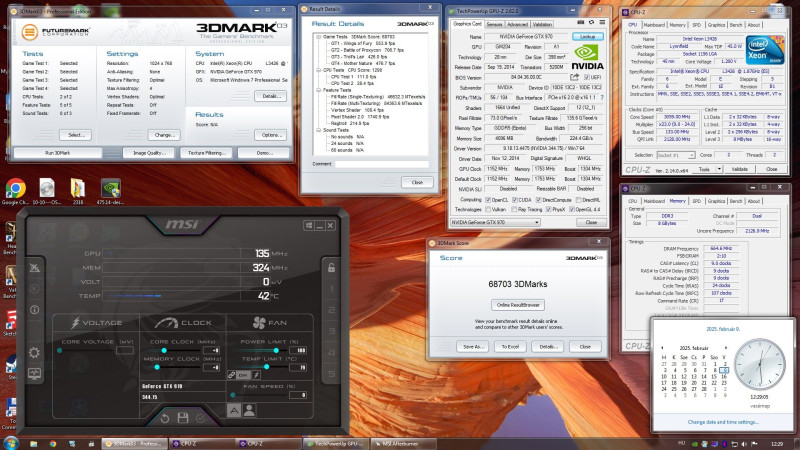
Task: Toggle the CUDA checkbox in GPU-Z
Action: pos(515,200)
